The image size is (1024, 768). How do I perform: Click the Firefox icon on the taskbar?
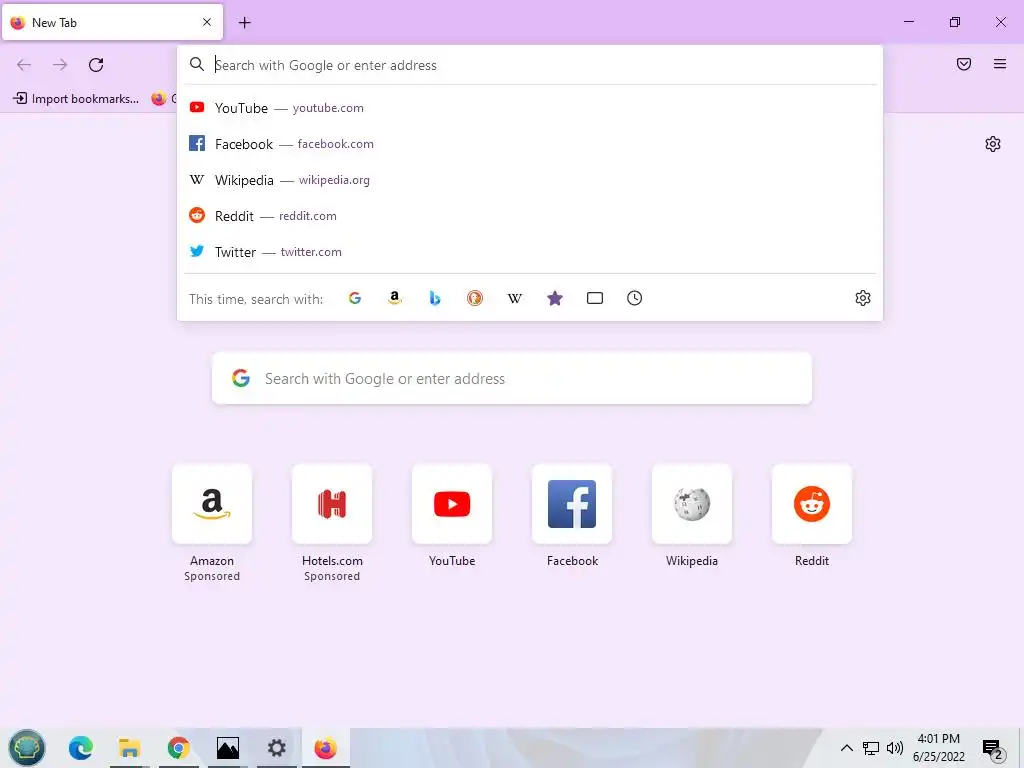(x=325, y=748)
